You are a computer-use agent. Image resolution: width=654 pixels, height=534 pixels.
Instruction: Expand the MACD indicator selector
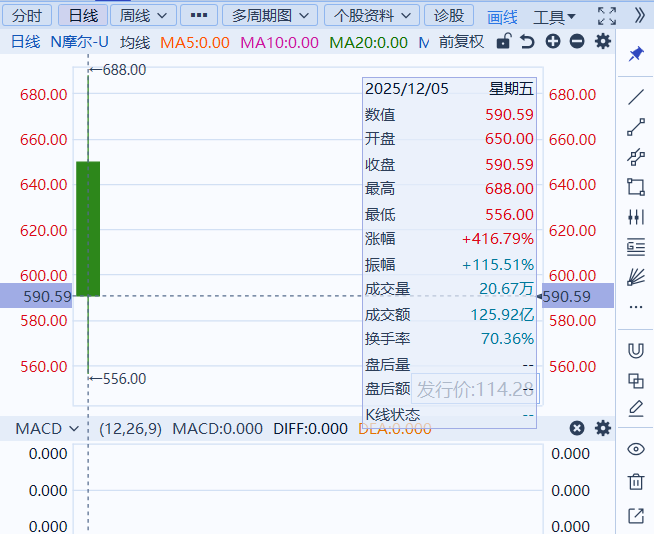tap(47, 428)
